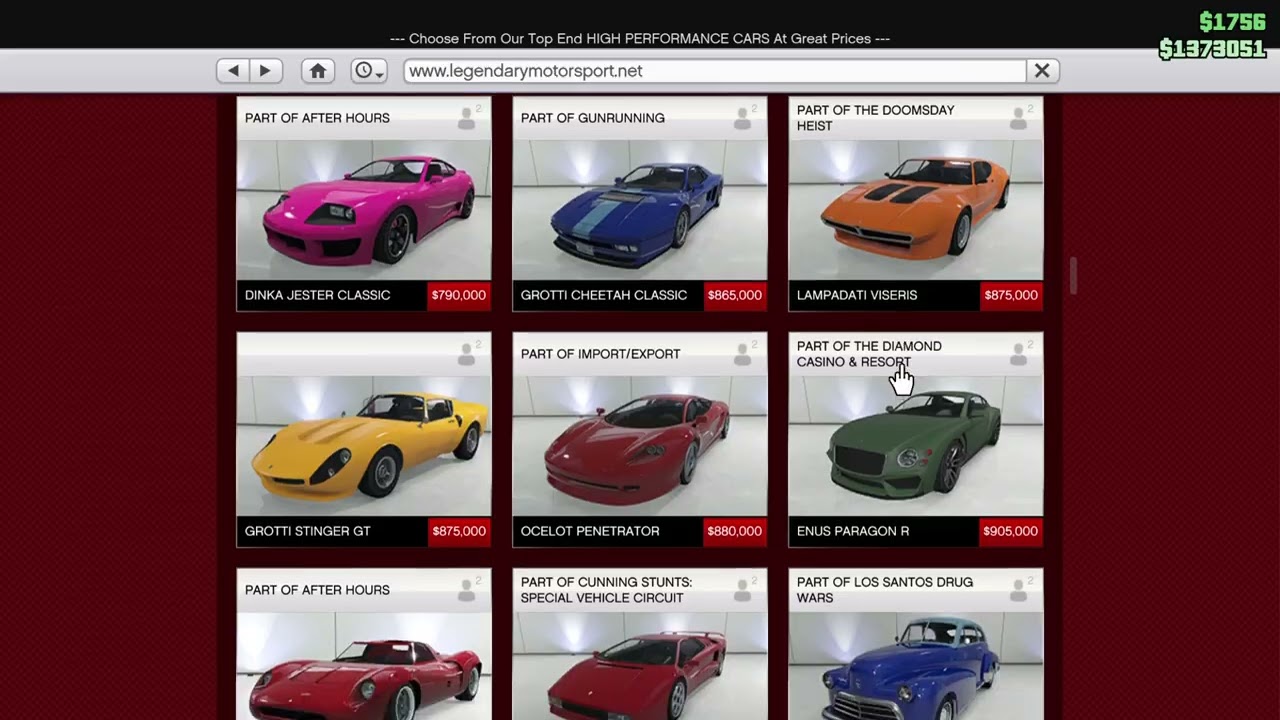Click the $905,000 price tag

point(1011,531)
